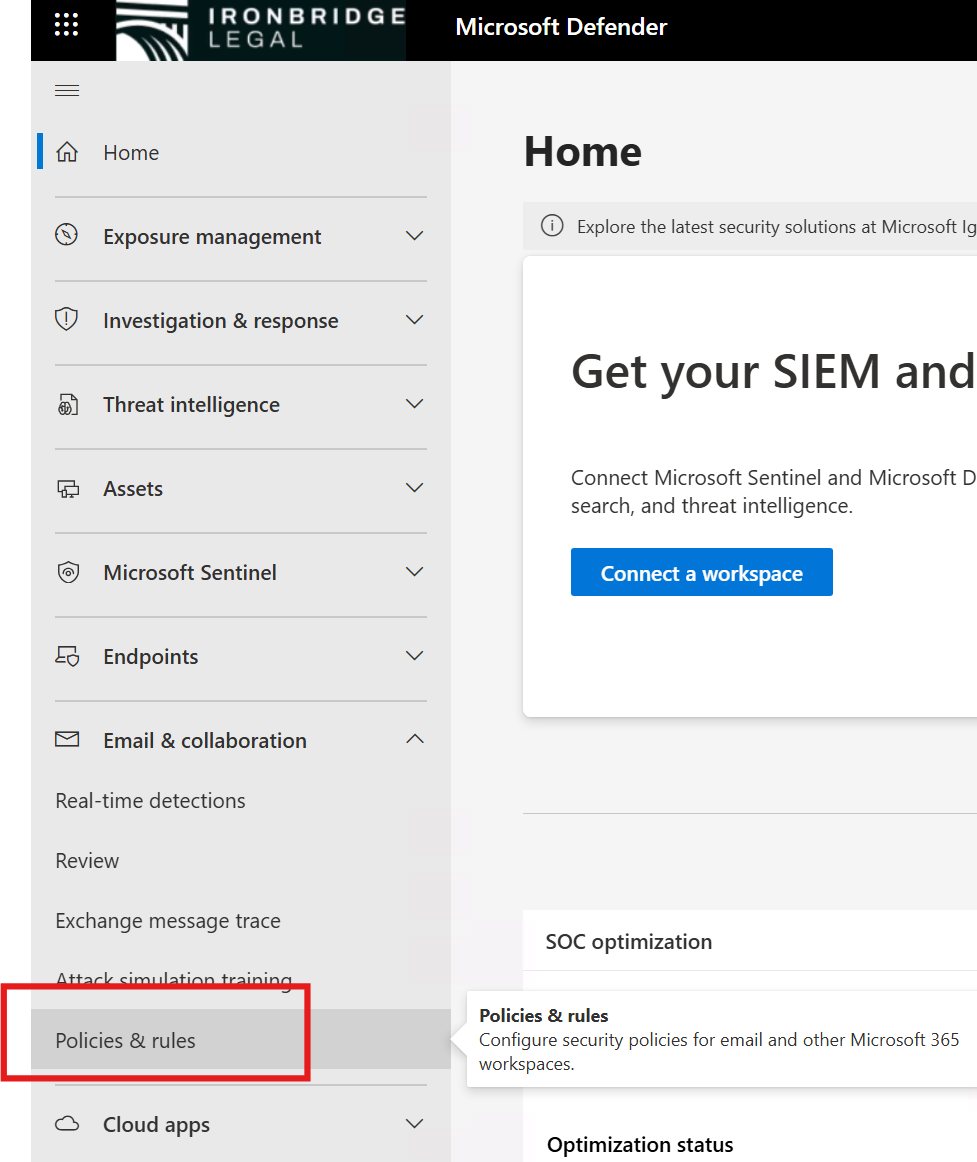
Task: Open the app launcher waffle icon
Action: point(66,26)
